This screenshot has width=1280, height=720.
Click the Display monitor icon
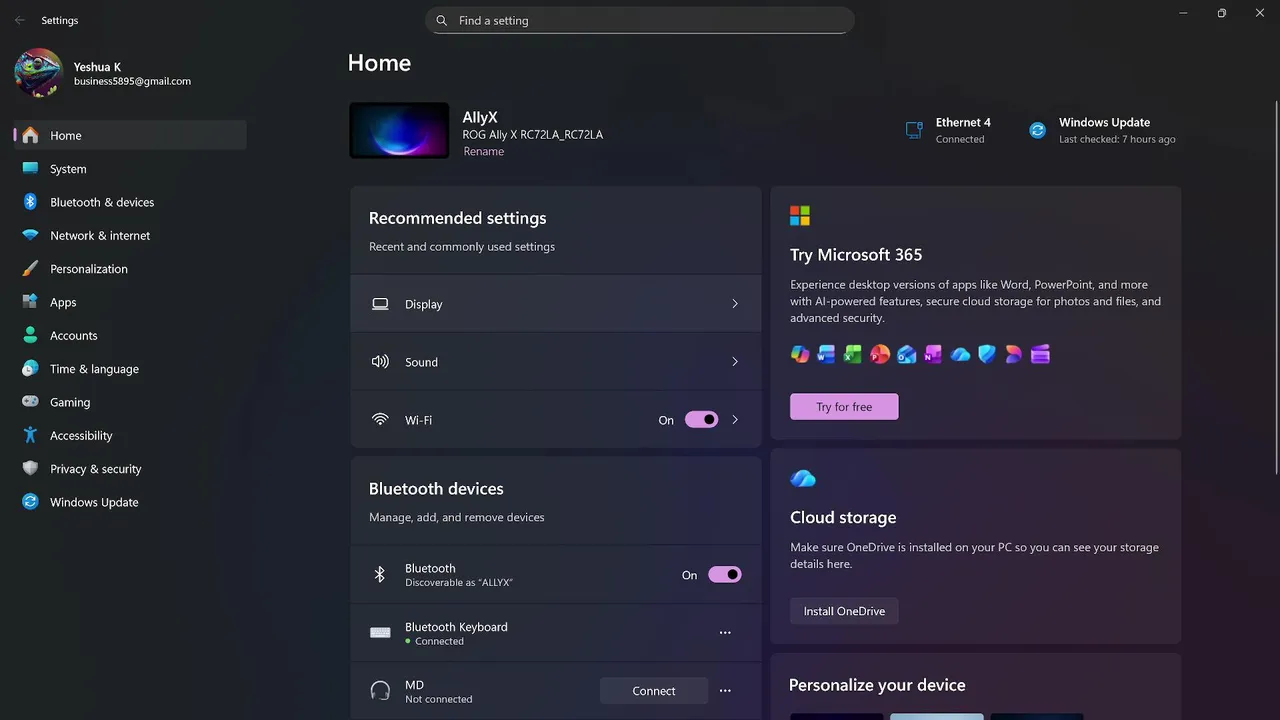[x=380, y=304]
